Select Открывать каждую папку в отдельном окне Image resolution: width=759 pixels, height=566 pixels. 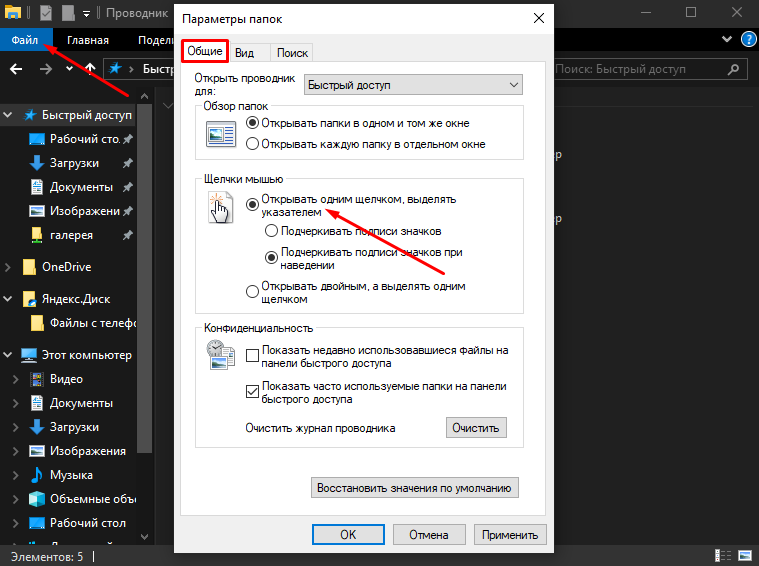[x=252, y=144]
